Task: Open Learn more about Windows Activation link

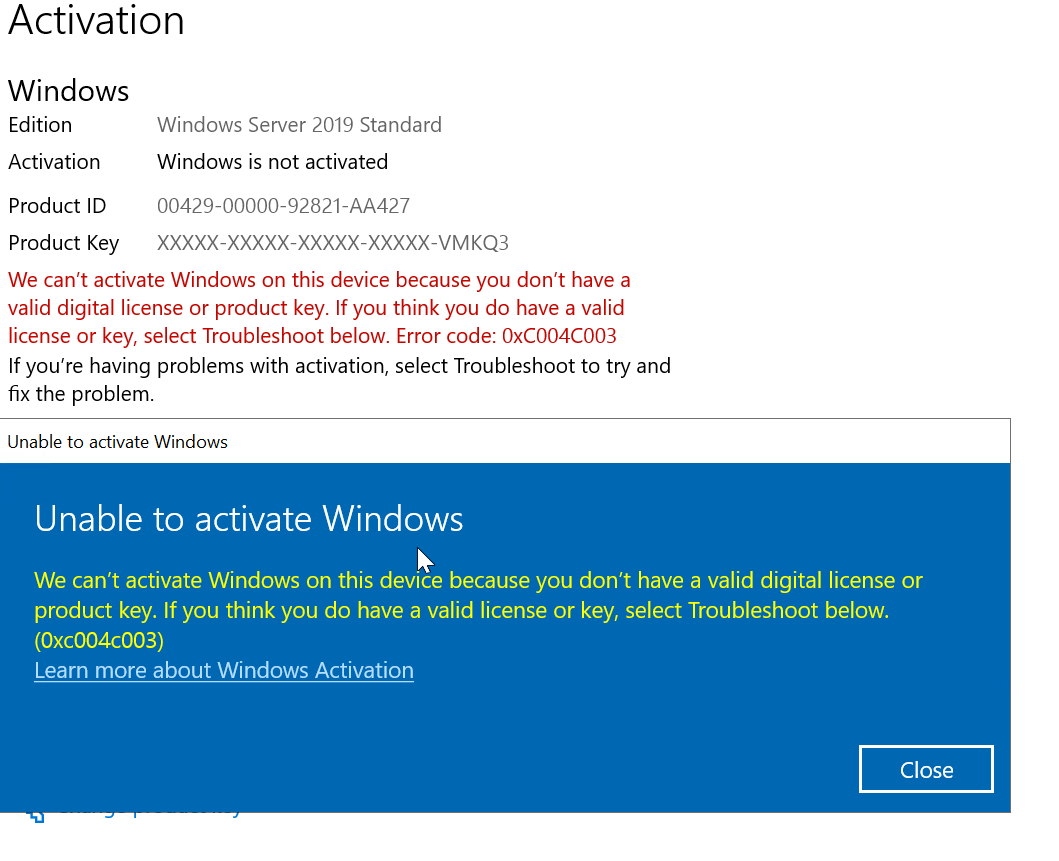Action: (224, 670)
